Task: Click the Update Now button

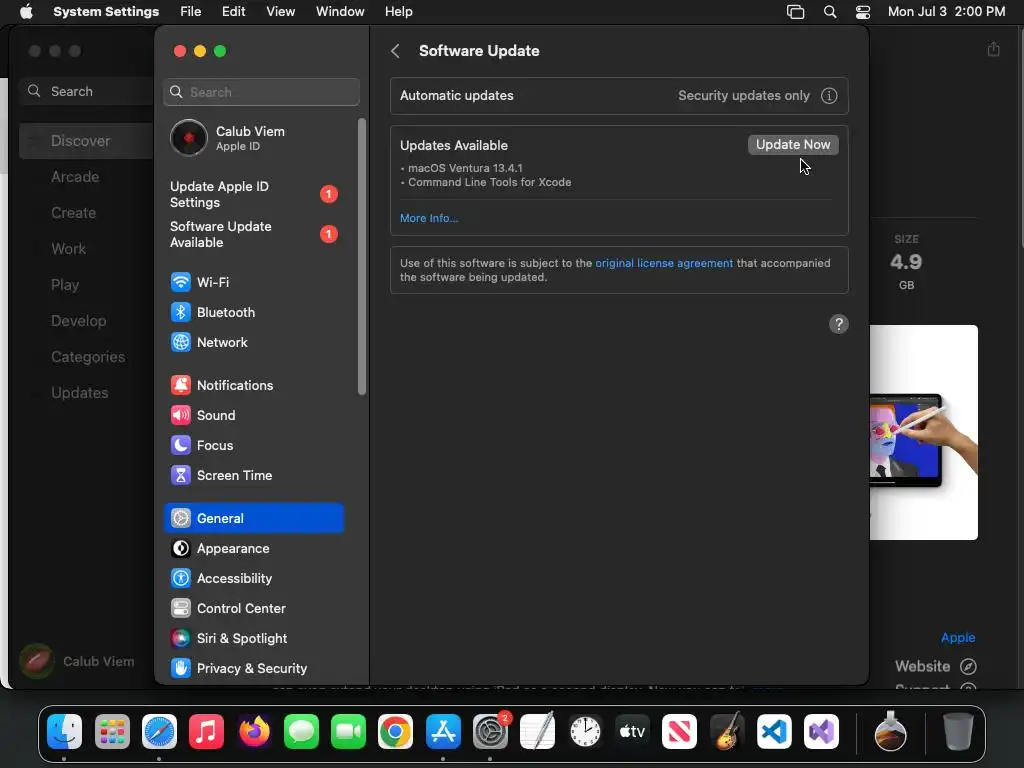Action: [x=793, y=144]
